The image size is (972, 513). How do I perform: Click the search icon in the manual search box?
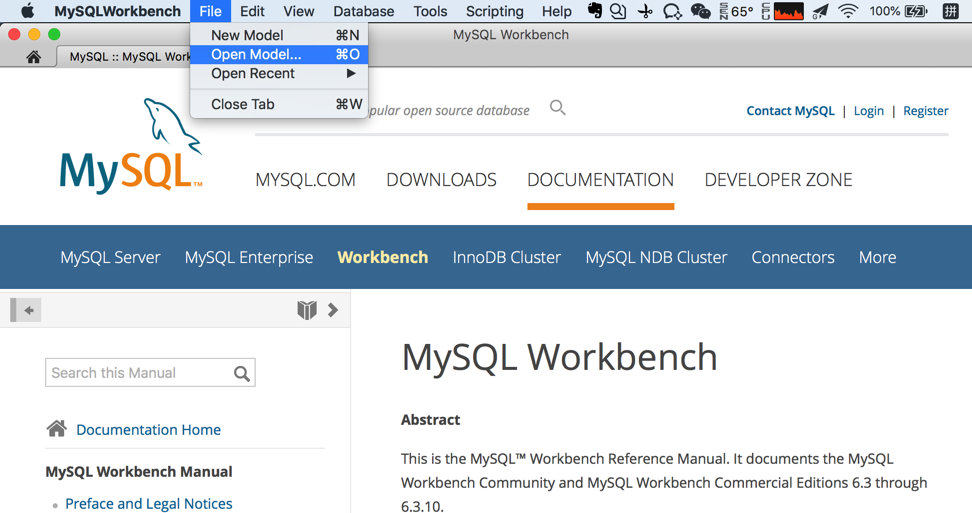click(241, 373)
